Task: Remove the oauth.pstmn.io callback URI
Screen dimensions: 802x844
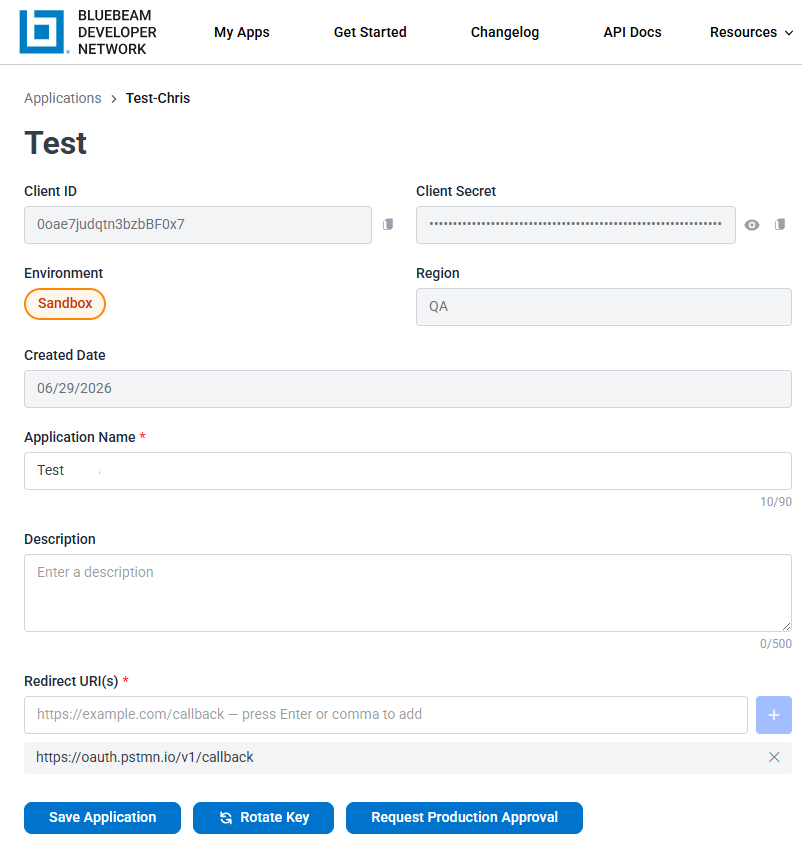Action: click(x=774, y=757)
